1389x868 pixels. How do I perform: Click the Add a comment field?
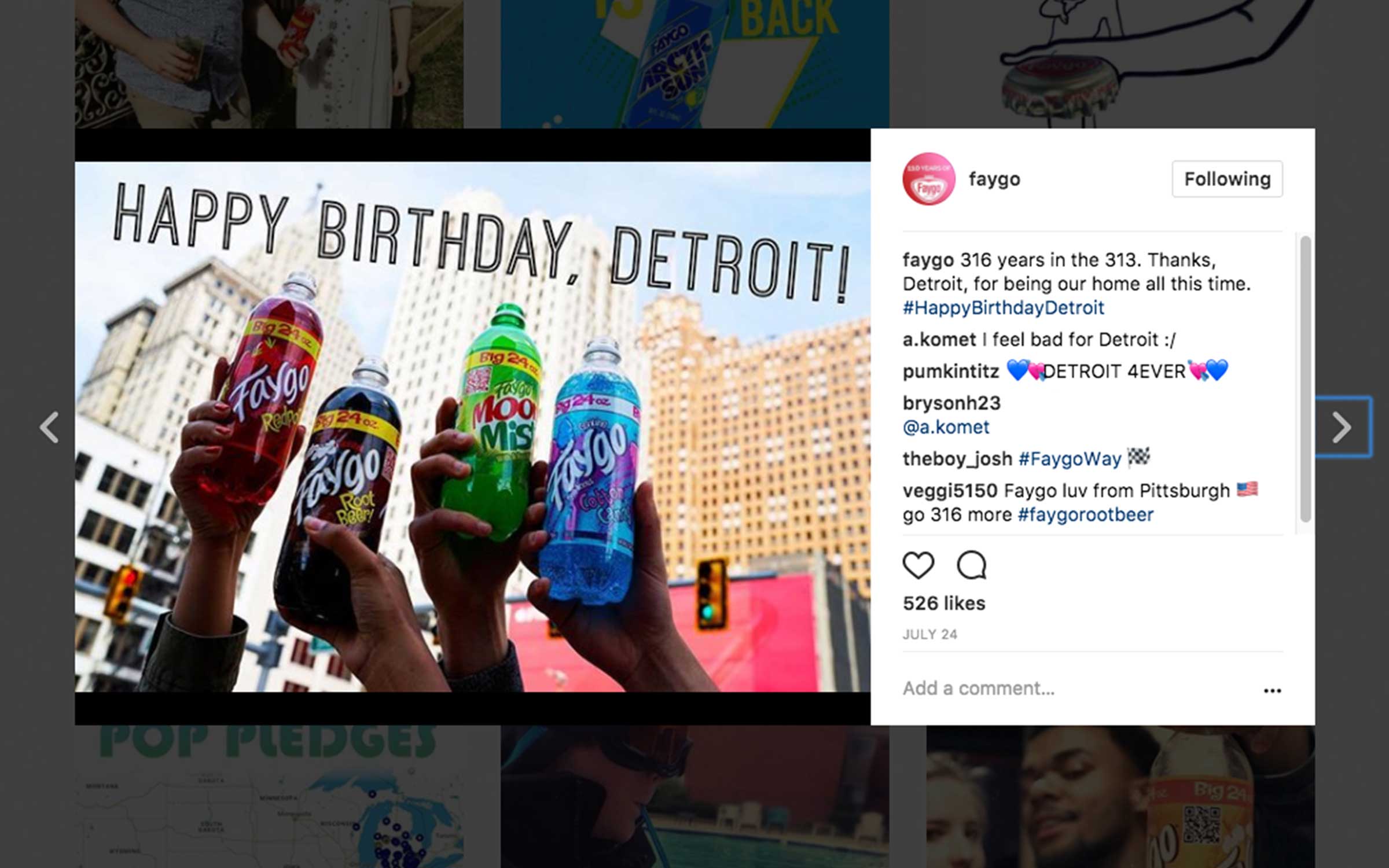[1076, 688]
